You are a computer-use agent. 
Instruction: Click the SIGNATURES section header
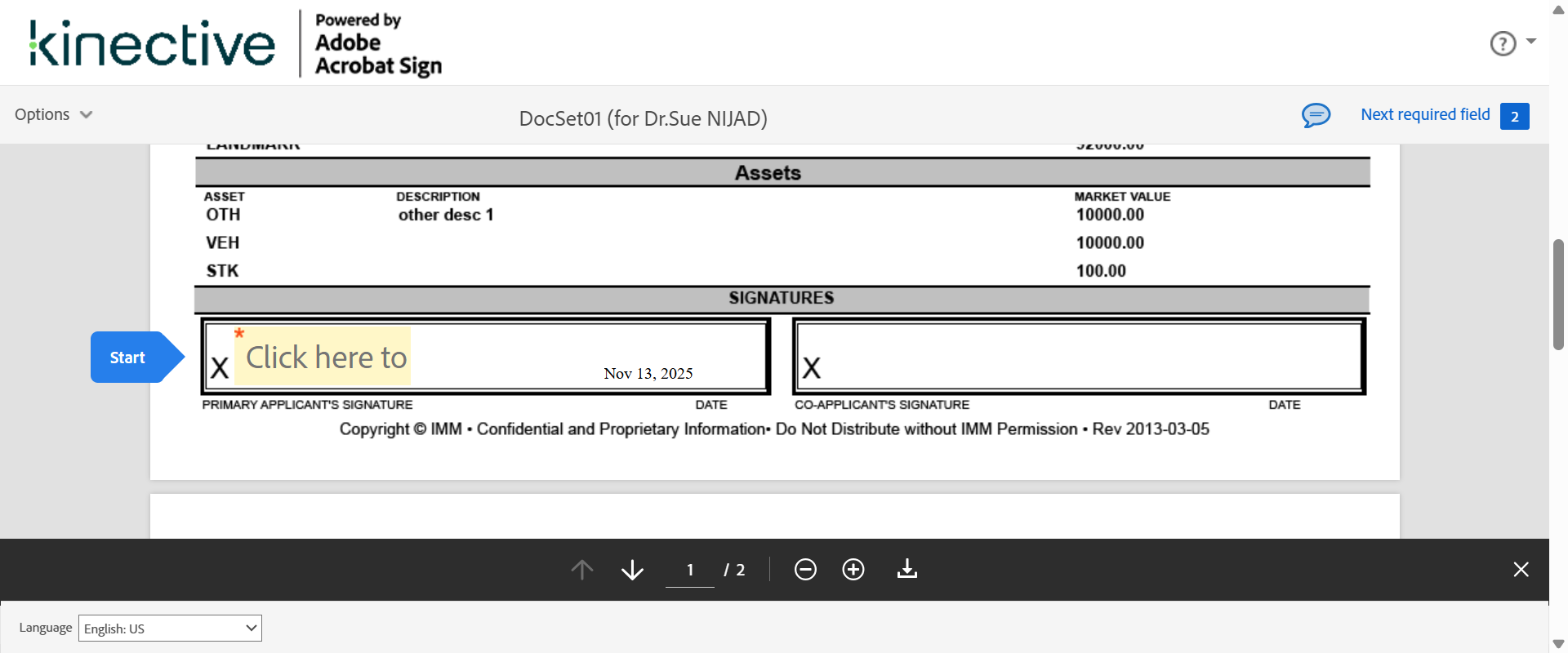tap(782, 298)
